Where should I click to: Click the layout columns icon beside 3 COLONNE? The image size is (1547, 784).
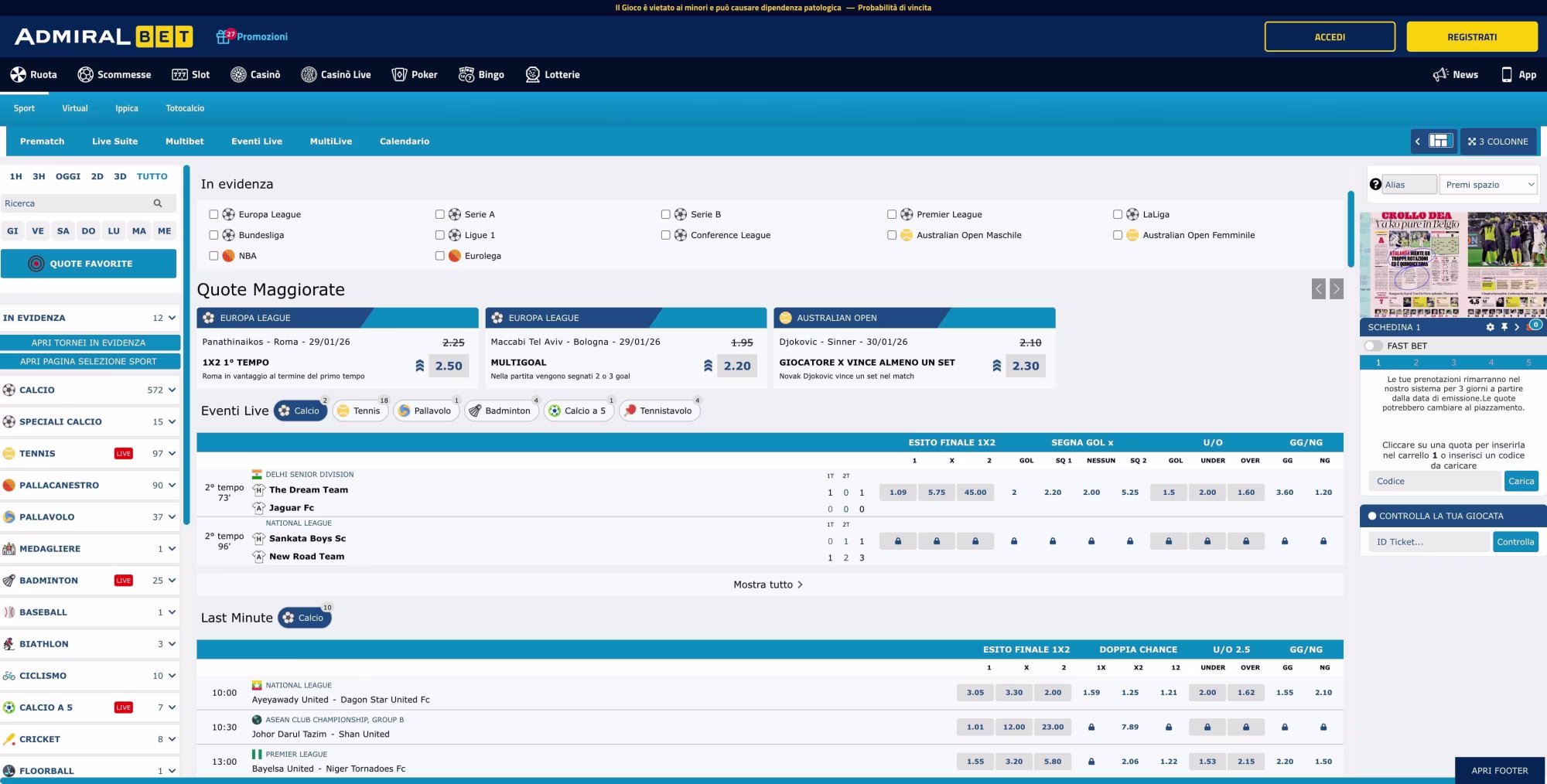pos(1440,141)
